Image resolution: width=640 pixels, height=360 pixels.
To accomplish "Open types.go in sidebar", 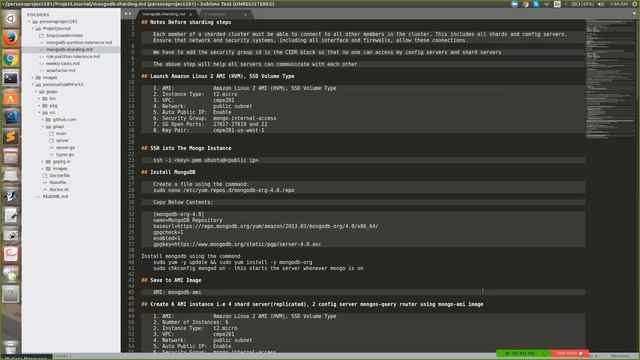I will (x=65, y=154).
